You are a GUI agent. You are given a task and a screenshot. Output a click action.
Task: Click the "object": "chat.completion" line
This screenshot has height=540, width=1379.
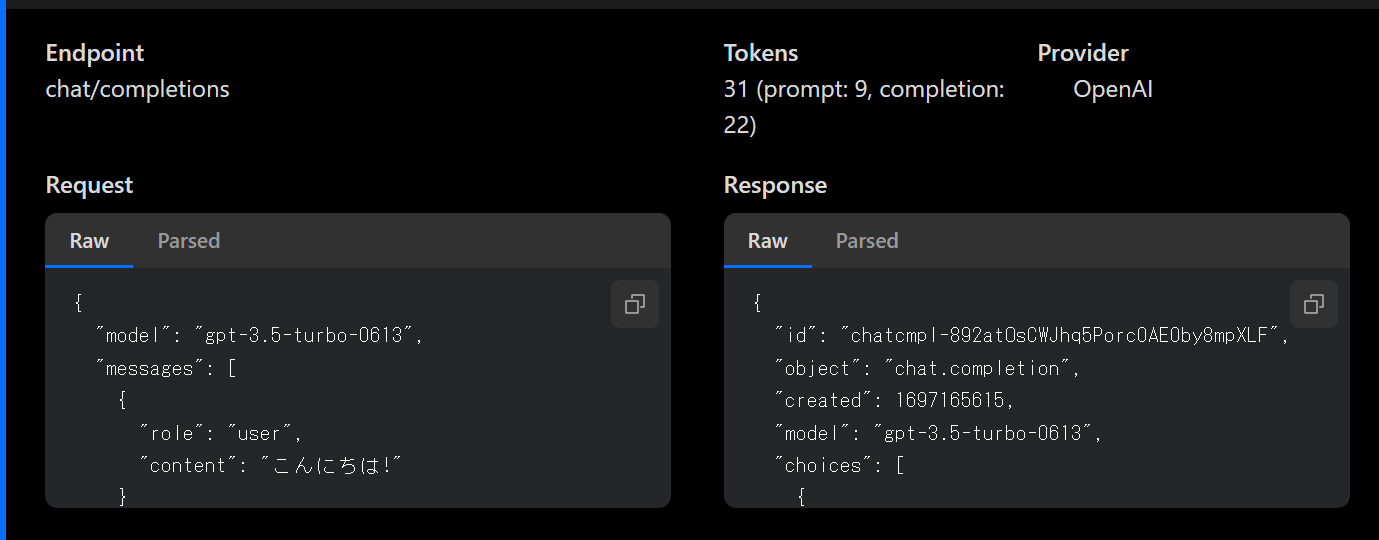tap(927, 368)
